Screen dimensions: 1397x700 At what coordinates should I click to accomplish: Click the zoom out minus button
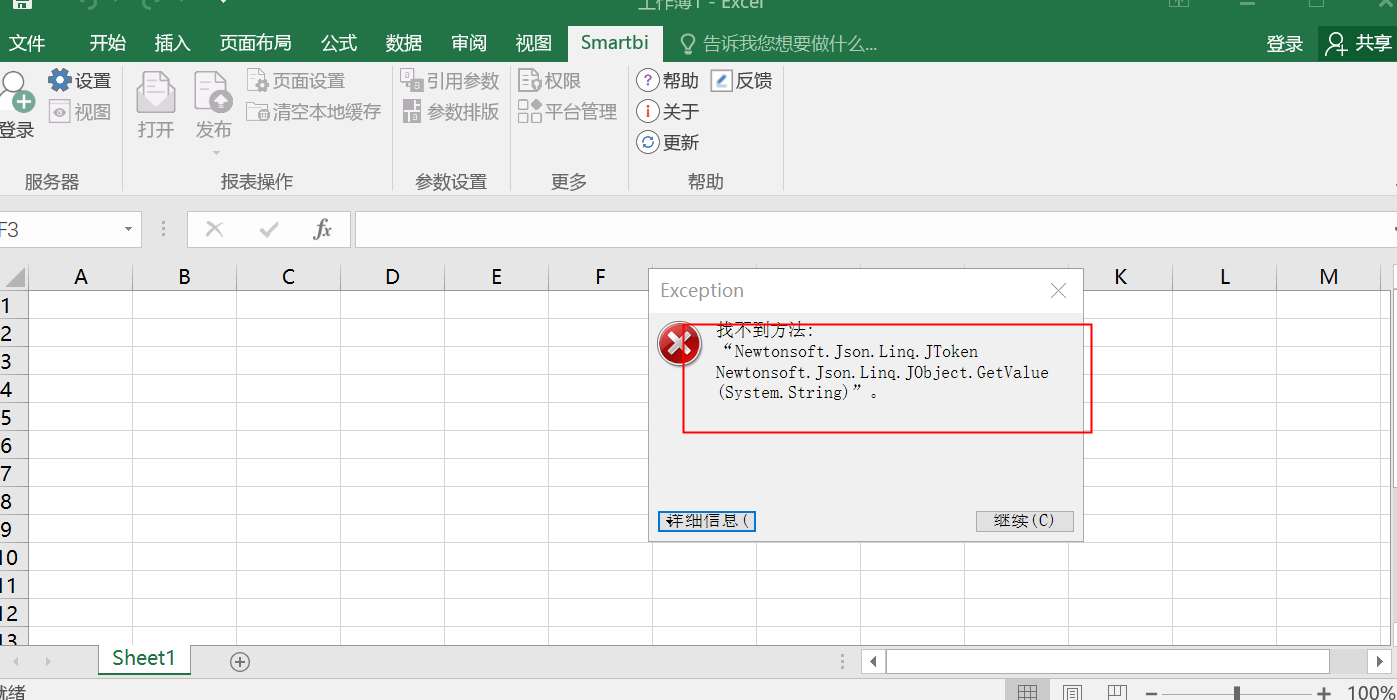(1153, 693)
